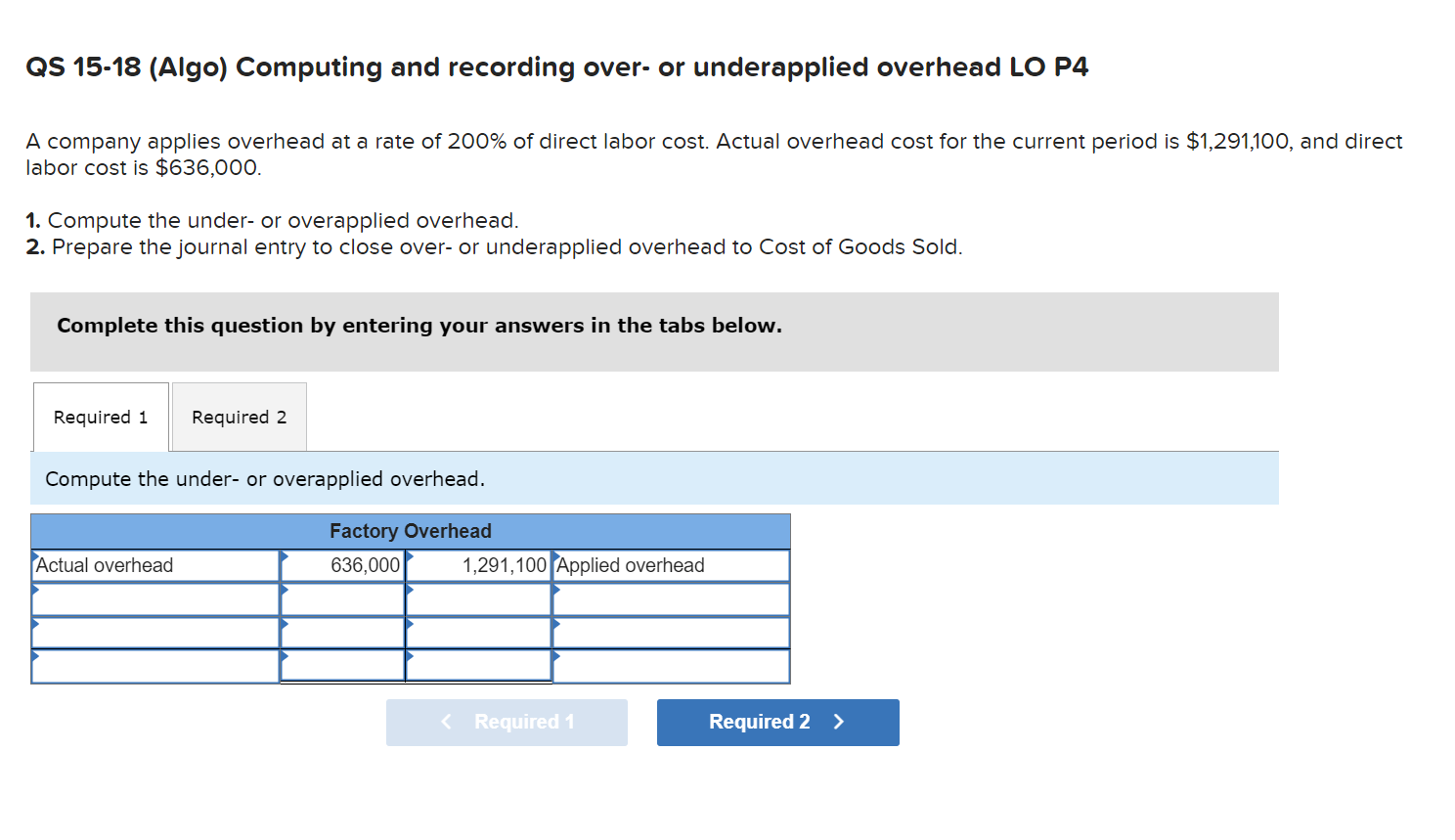Click the Factory Overhead table header
This screenshot has height=840, width=1455.
(410, 531)
